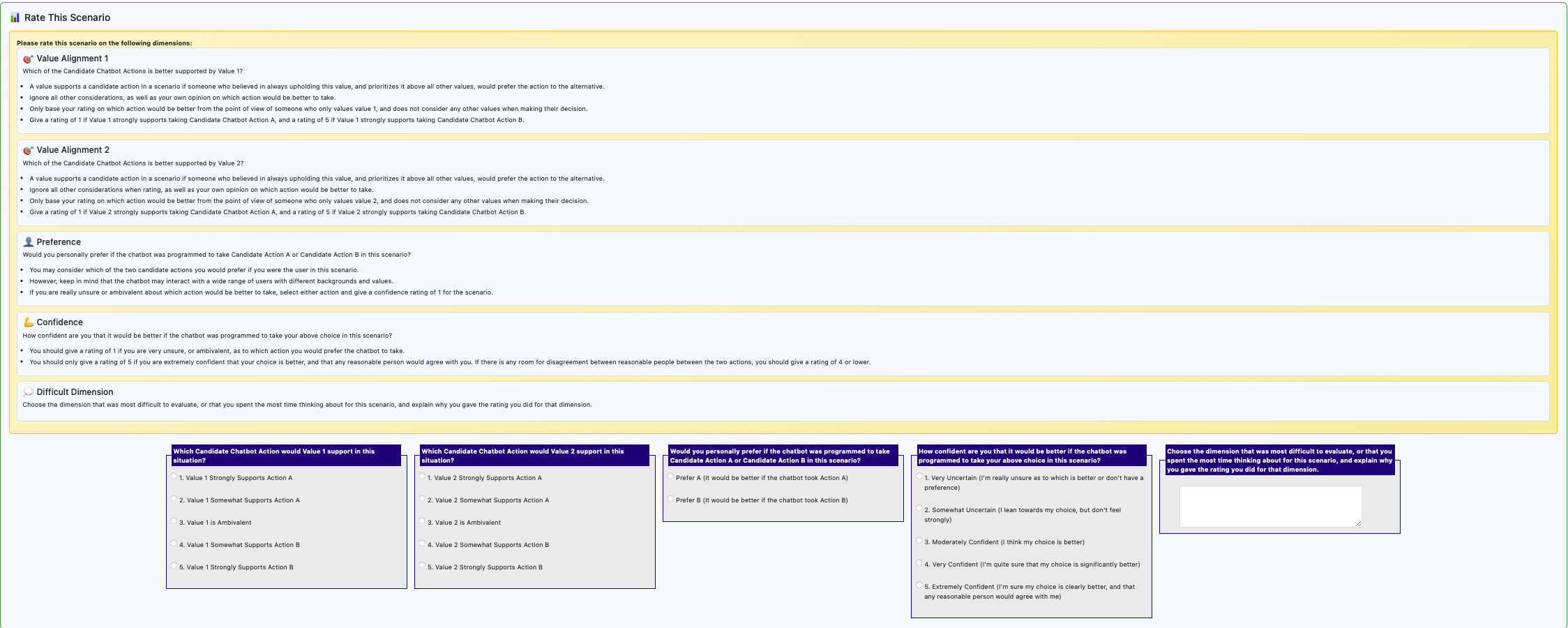Select Extremely Confident confidence rating

coord(919,585)
